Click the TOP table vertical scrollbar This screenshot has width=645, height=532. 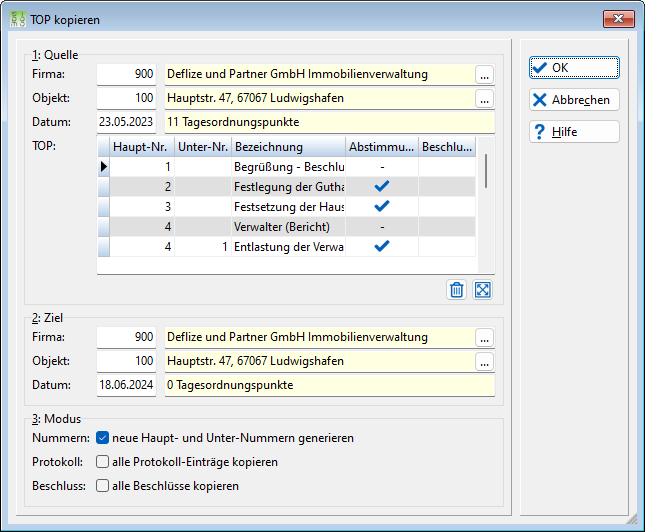486,204
